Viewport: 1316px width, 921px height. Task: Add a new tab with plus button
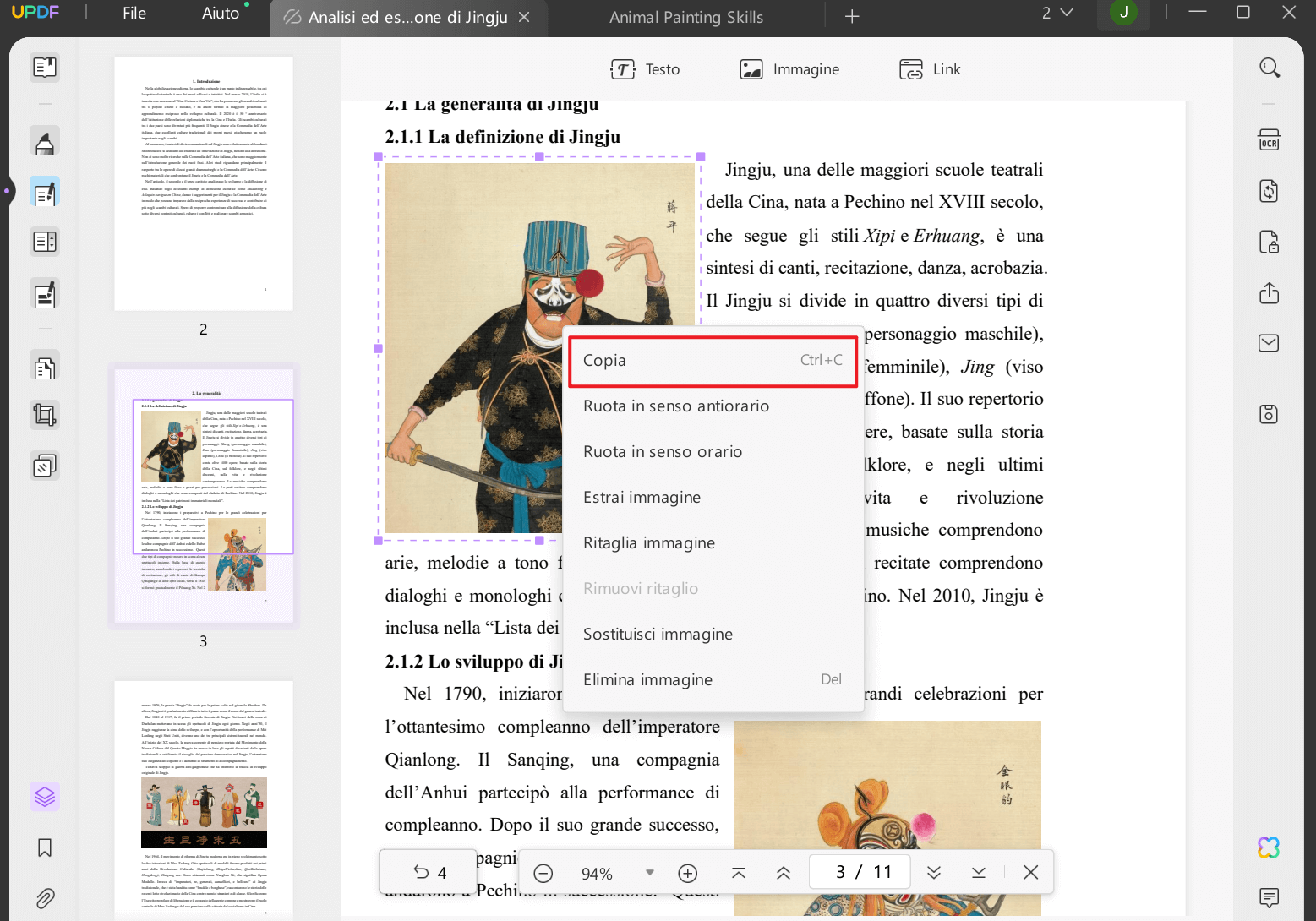point(852,17)
